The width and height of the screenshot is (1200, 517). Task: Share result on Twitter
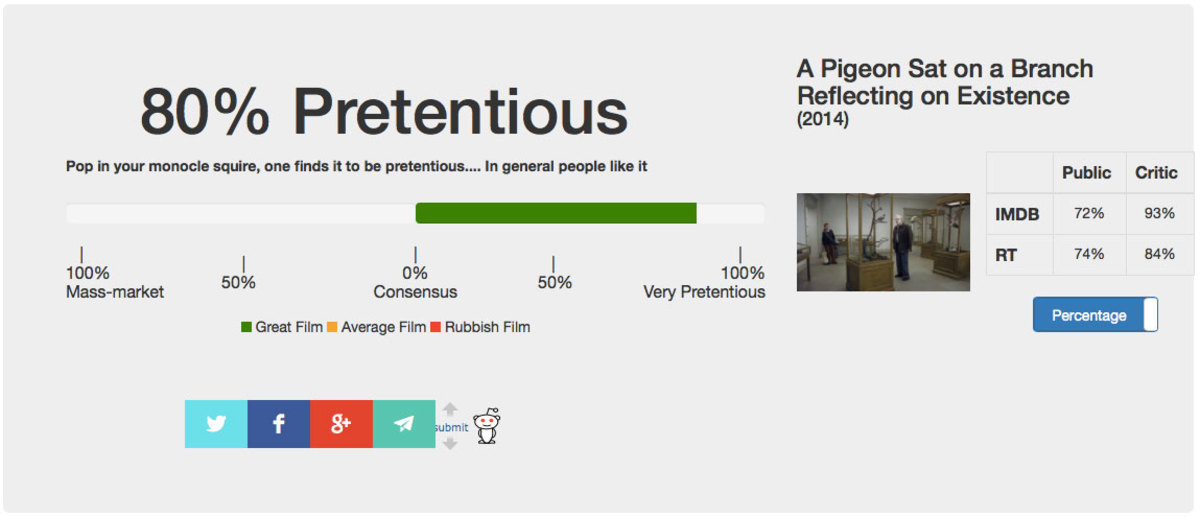click(216, 424)
